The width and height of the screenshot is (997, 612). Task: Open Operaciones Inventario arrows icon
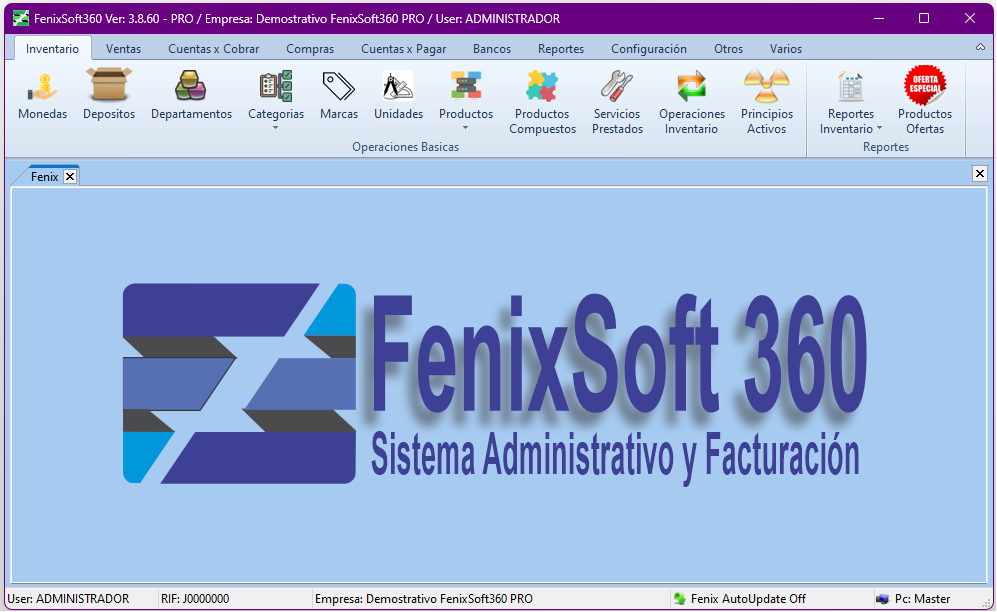pyautogui.click(x=692, y=86)
